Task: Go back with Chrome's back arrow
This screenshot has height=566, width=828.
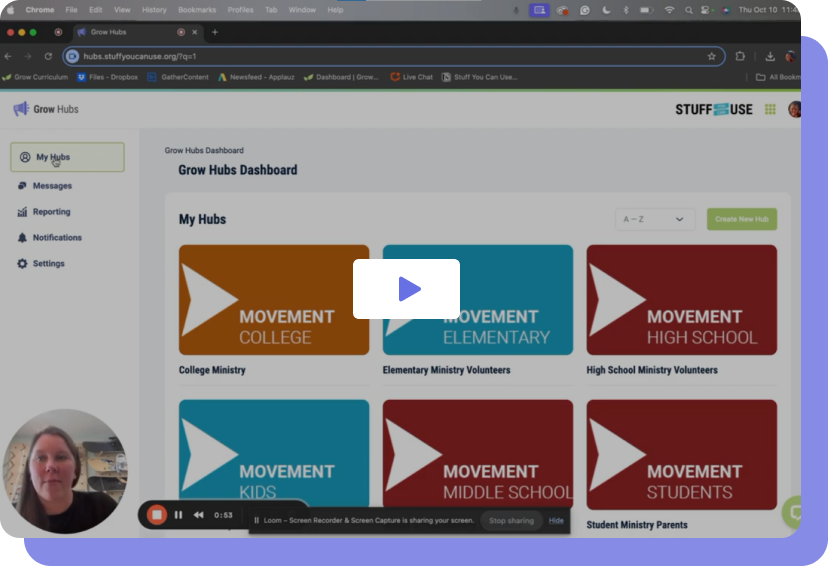Action: [x=8, y=56]
